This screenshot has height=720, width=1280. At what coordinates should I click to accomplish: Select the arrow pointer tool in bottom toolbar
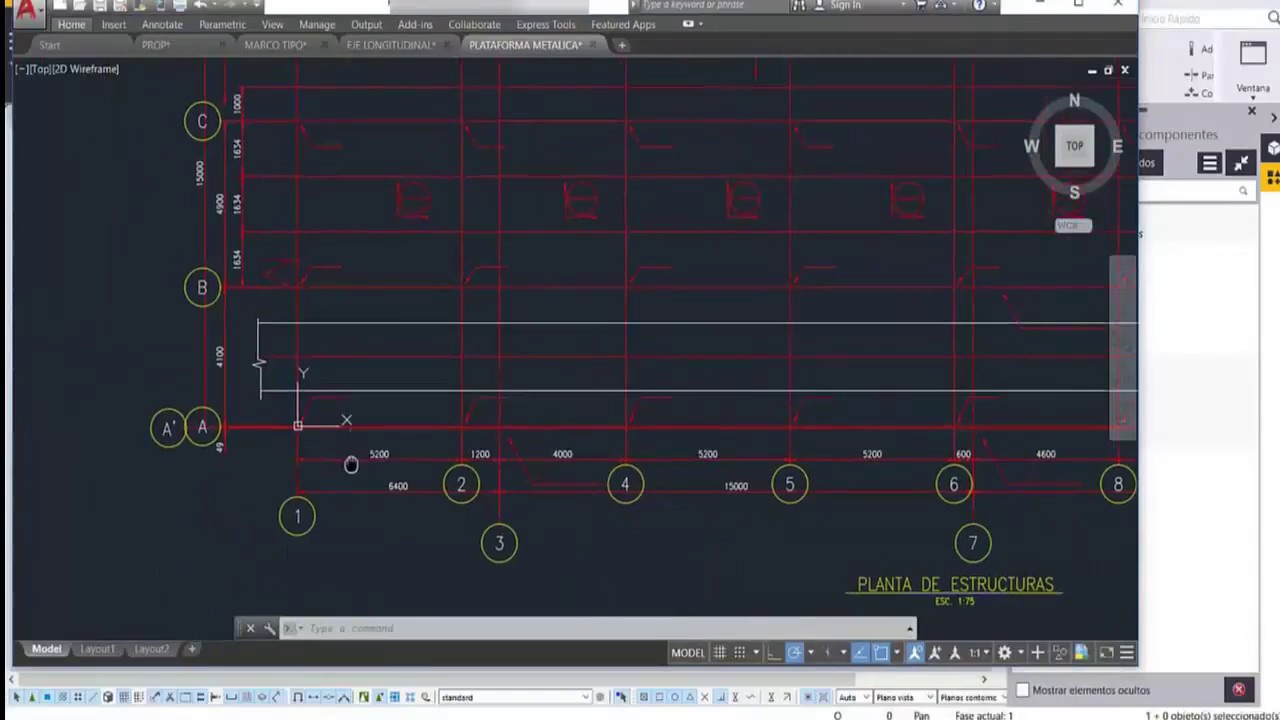(x=16, y=697)
